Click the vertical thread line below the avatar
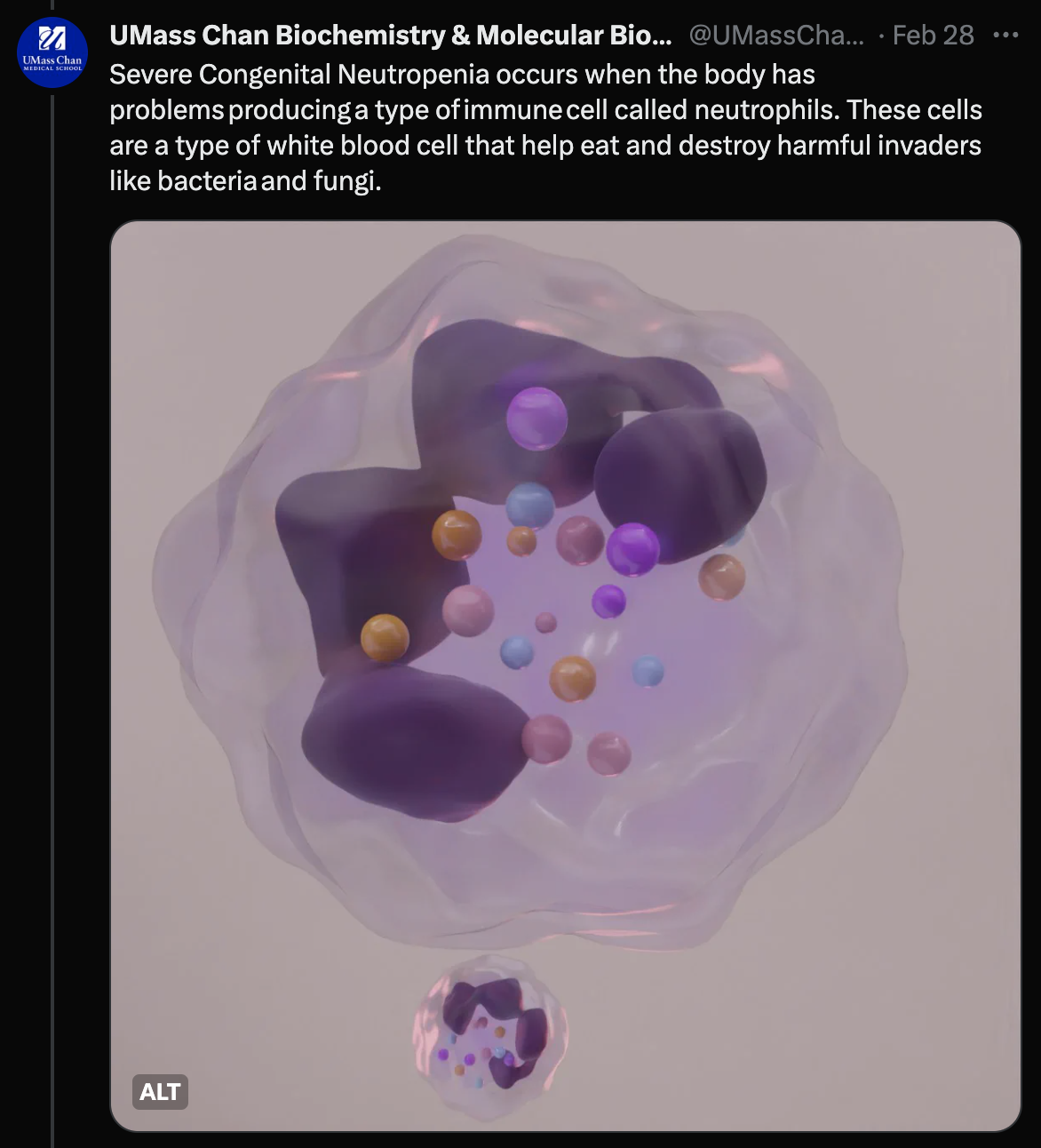The height and width of the screenshot is (1148, 1041). (52, 622)
